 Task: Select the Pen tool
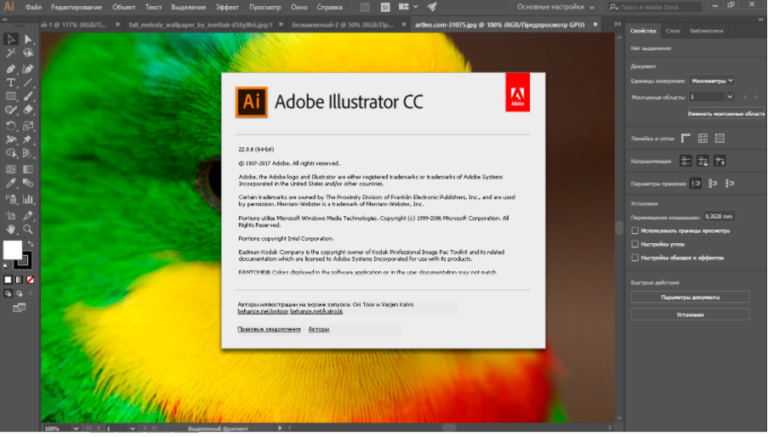coord(10,69)
